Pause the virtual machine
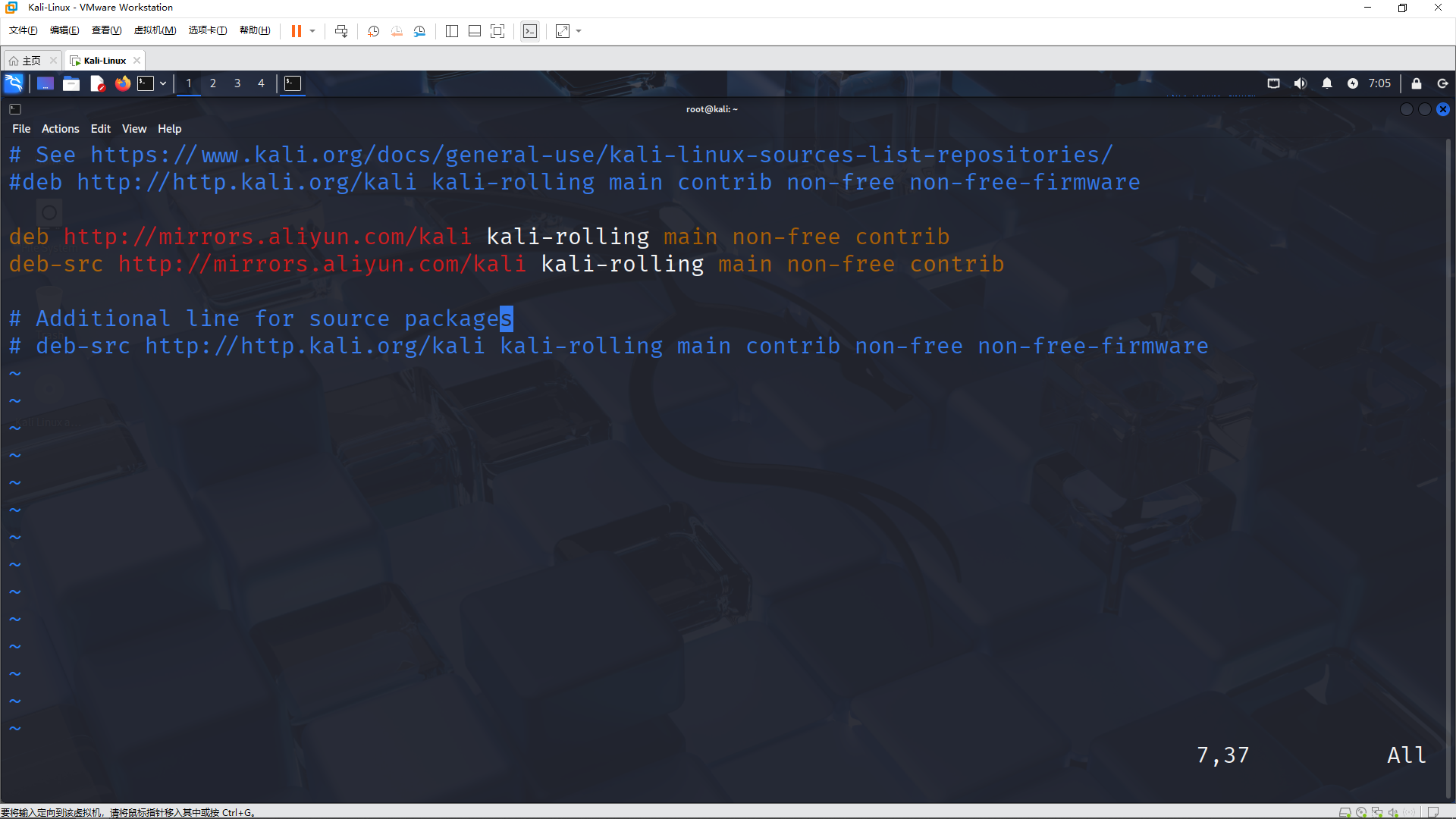 (x=296, y=31)
